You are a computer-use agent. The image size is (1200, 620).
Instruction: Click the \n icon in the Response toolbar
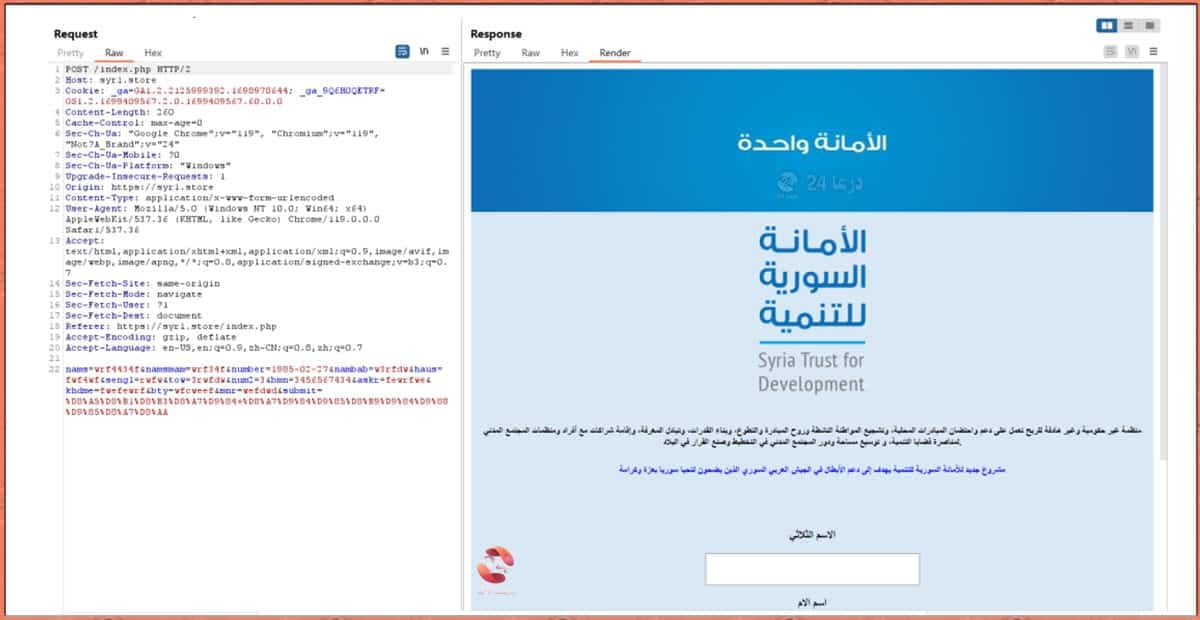(x=1131, y=51)
